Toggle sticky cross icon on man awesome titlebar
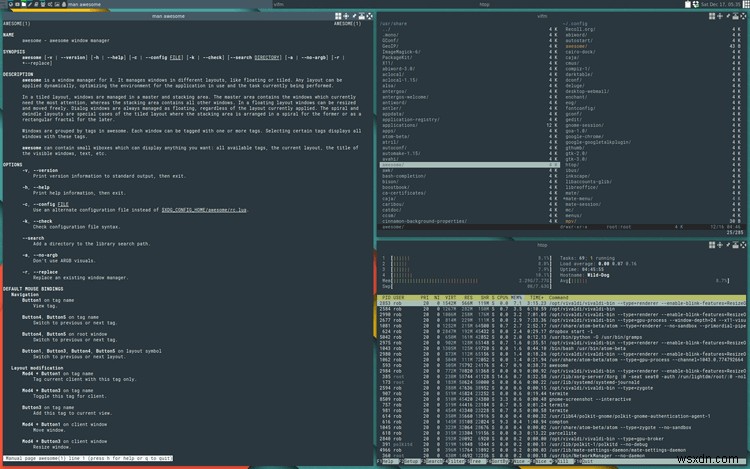The height and width of the screenshot is (469, 750). point(346,16)
